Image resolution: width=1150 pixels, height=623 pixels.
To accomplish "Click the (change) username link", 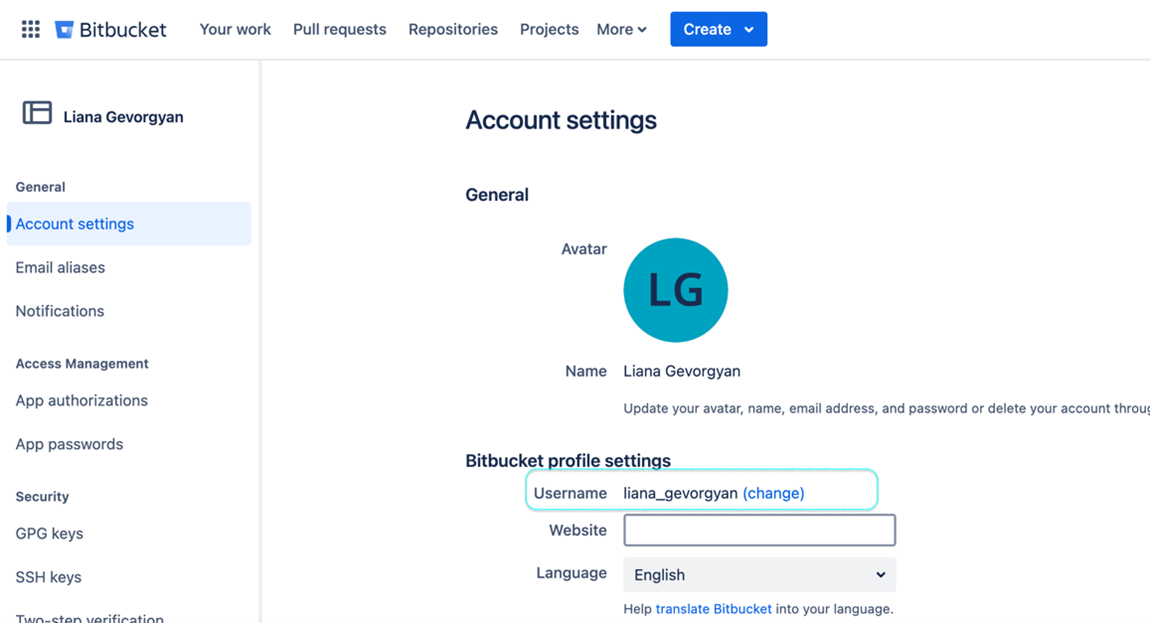I will pos(774,493).
